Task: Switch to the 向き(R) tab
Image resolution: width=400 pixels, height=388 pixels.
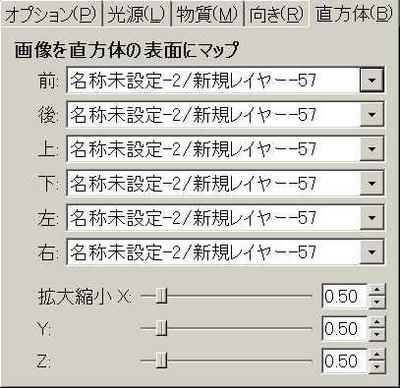Action: [276, 15]
